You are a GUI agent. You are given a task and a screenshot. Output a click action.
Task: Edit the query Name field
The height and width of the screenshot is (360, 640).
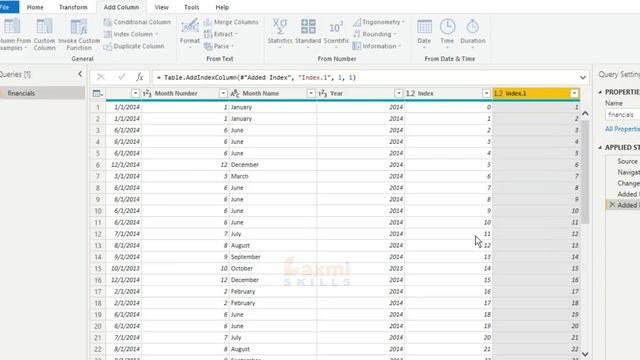click(622, 115)
